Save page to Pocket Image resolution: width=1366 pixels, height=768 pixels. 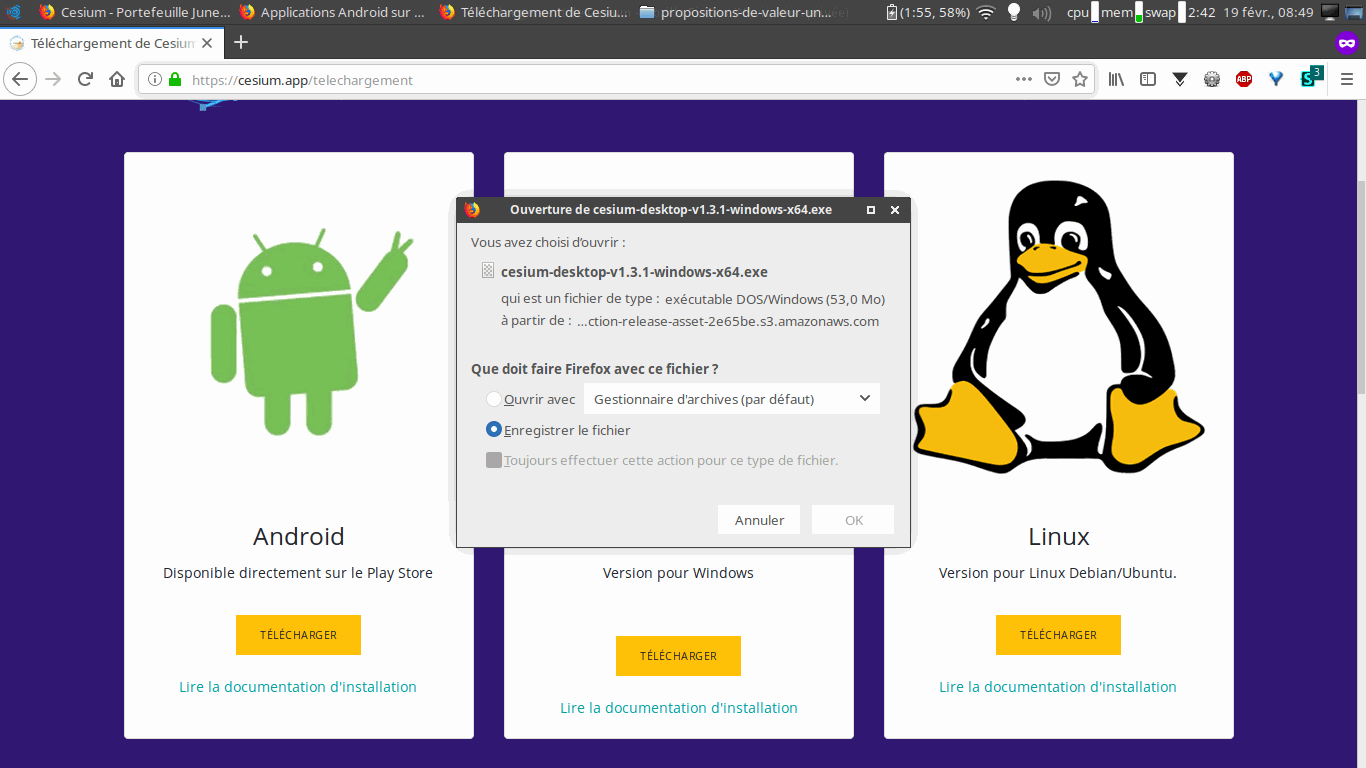[x=1052, y=79]
